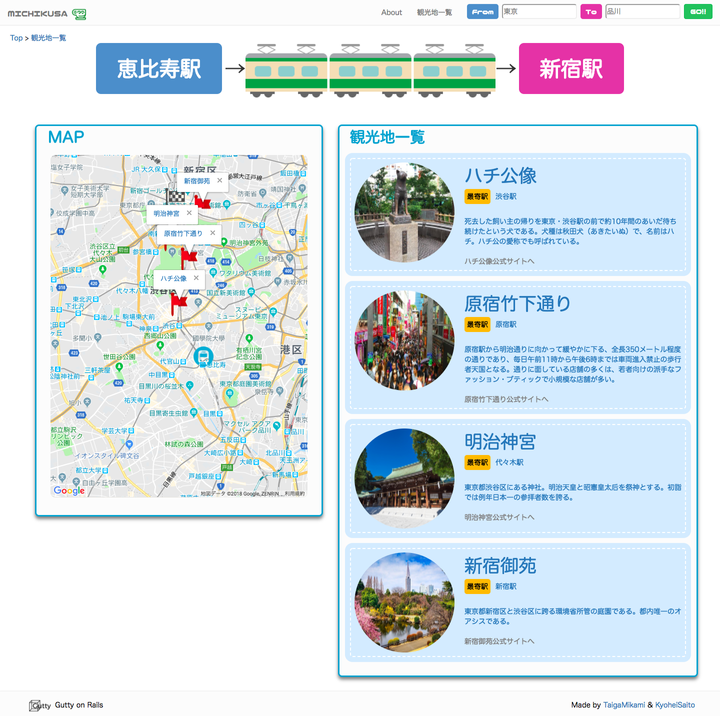Open 原宿竹下通り公式サイトへ link

(x=506, y=399)
